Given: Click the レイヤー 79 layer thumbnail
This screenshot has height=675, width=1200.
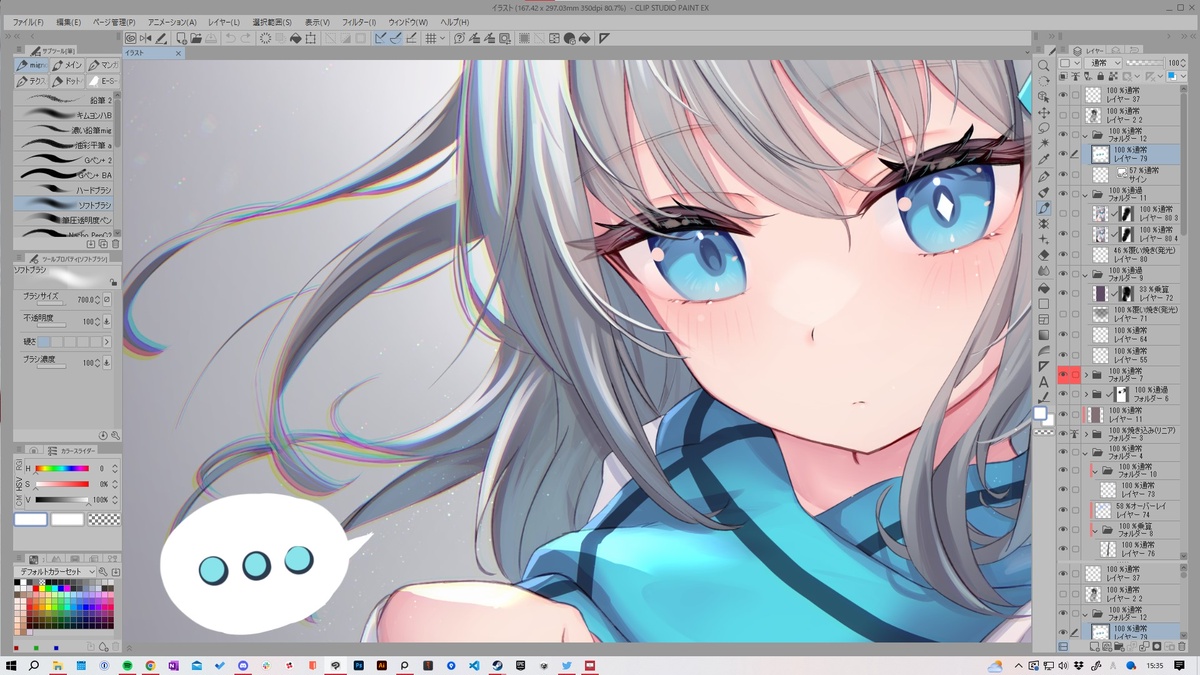Looking at the screenshot, I should point(1099,154).
